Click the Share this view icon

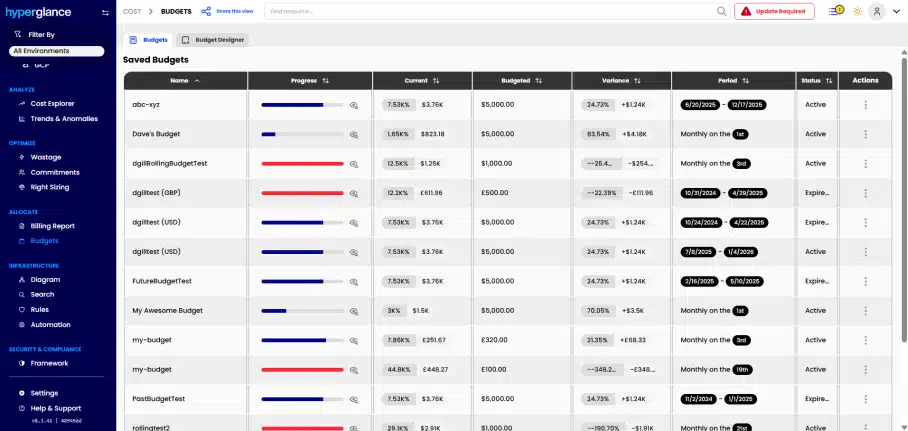tap(206, 11)
